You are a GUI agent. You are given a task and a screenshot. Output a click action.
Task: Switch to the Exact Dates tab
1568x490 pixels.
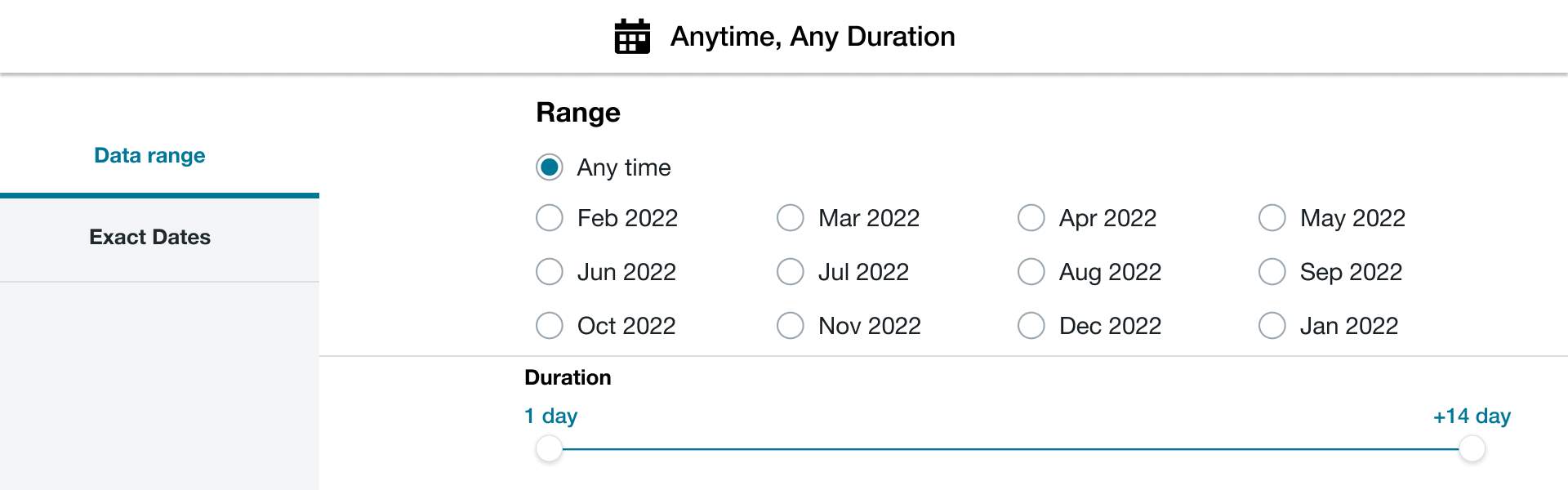pos(149,238)
